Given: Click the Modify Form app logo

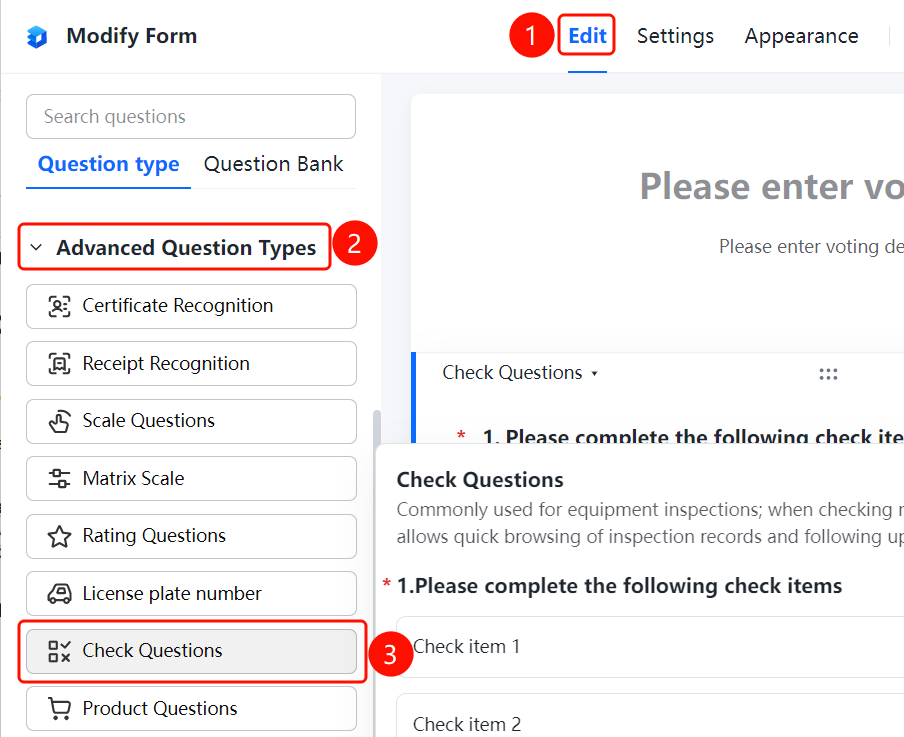Looking at the screenshot, I should click(37, 37).
